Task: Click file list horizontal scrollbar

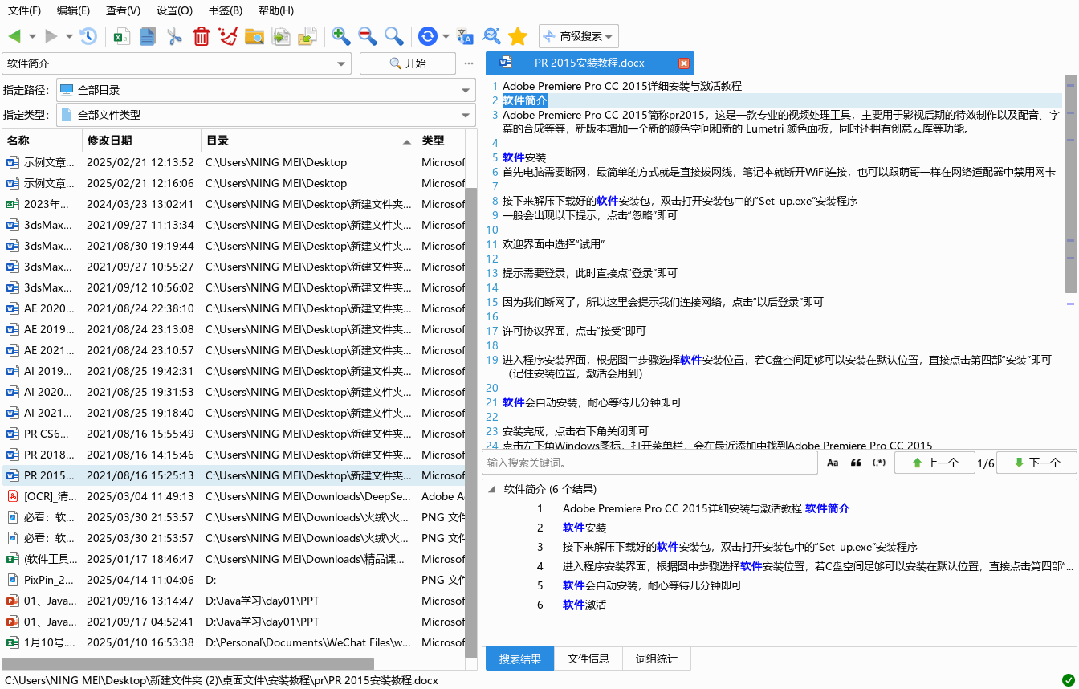Action: coord(187,664)
